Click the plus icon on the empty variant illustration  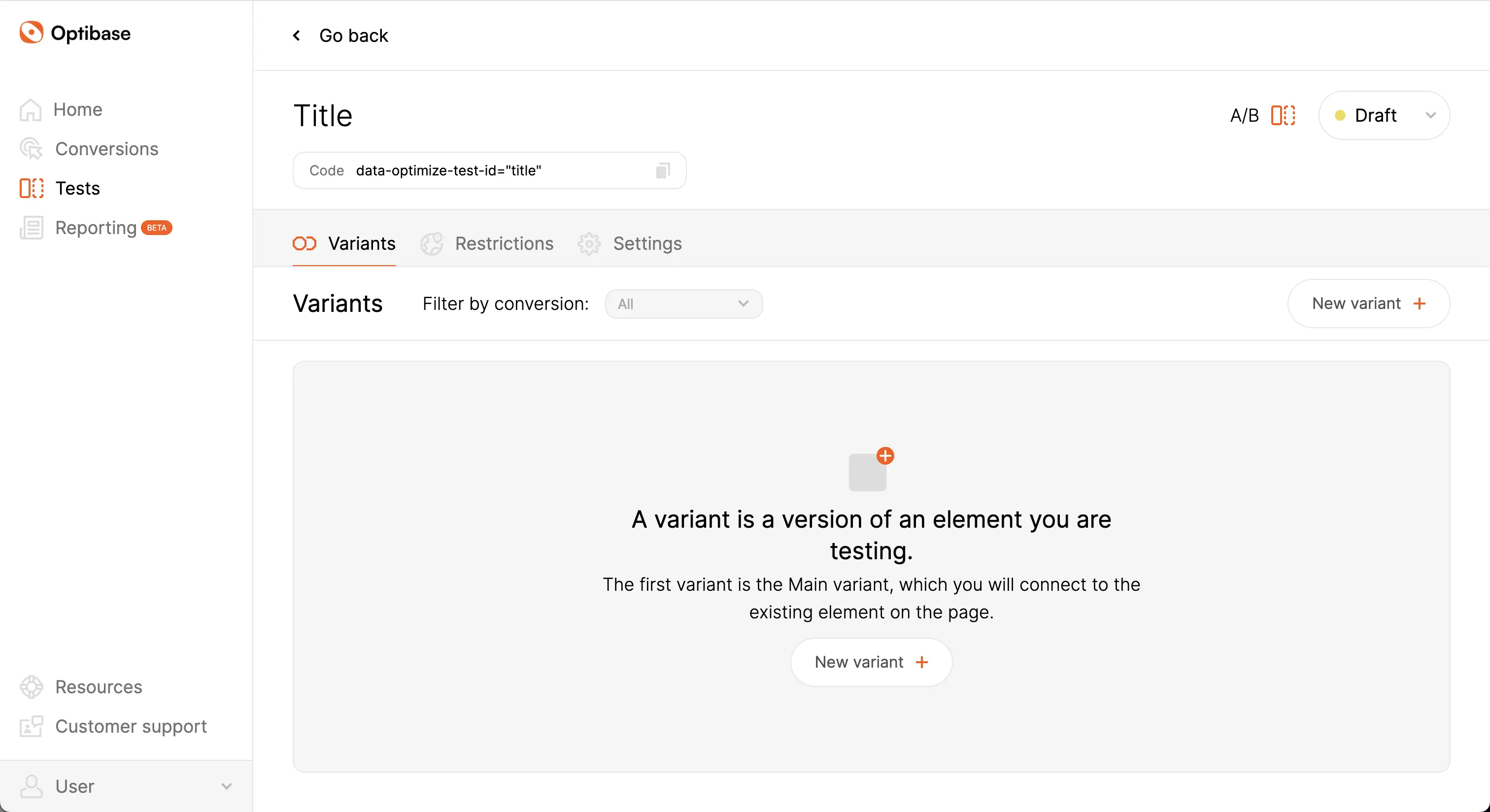(x=885, y=456)
